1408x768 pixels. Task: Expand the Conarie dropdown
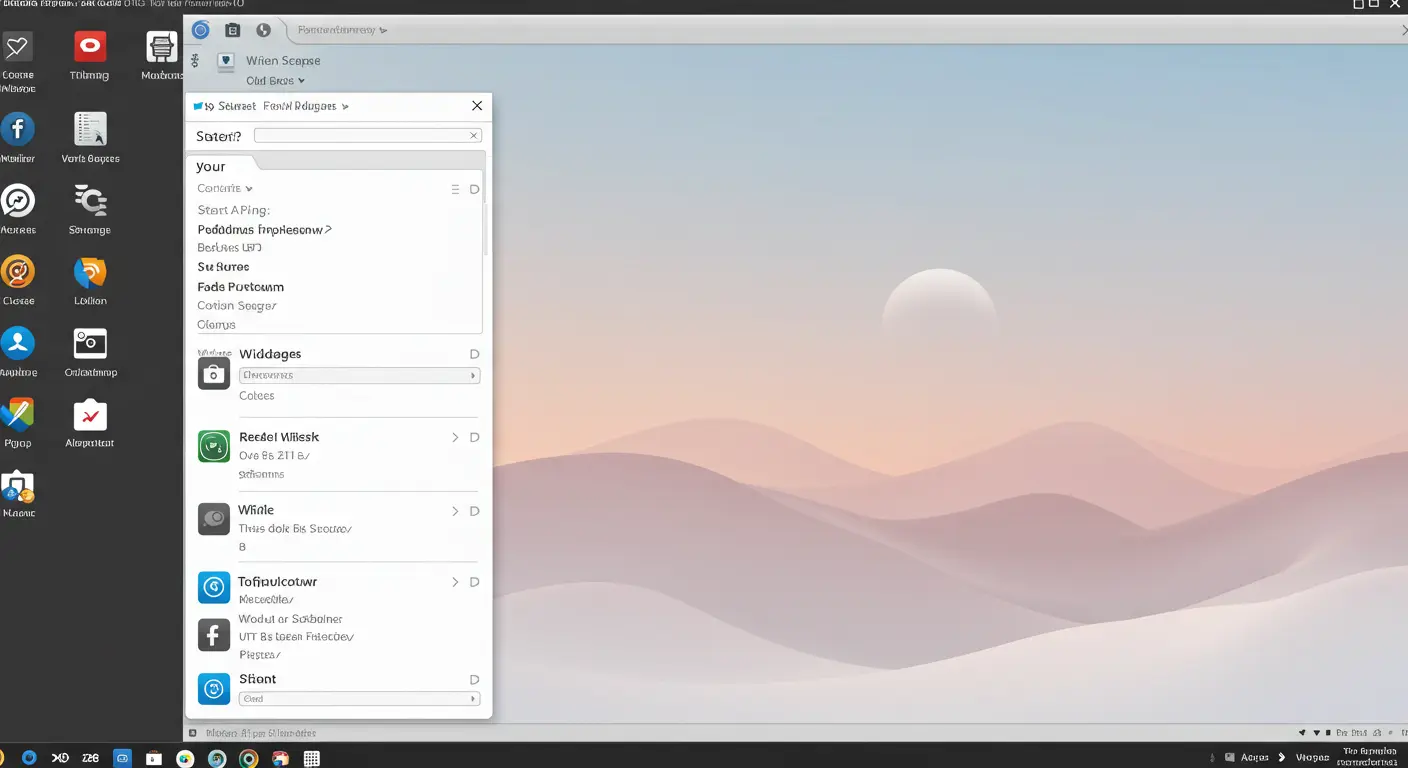click(225, 188)
